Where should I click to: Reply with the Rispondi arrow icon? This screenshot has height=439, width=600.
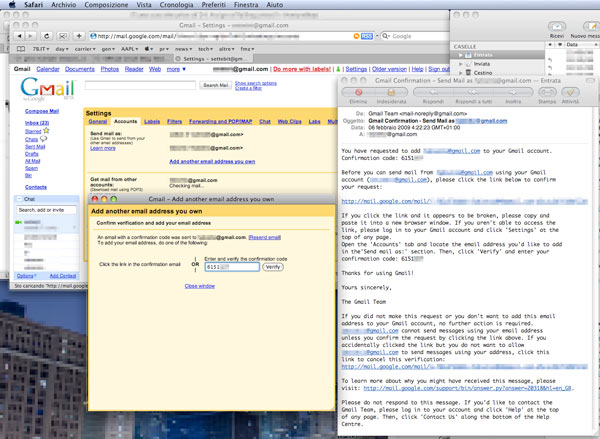click(x=433, y=92)
